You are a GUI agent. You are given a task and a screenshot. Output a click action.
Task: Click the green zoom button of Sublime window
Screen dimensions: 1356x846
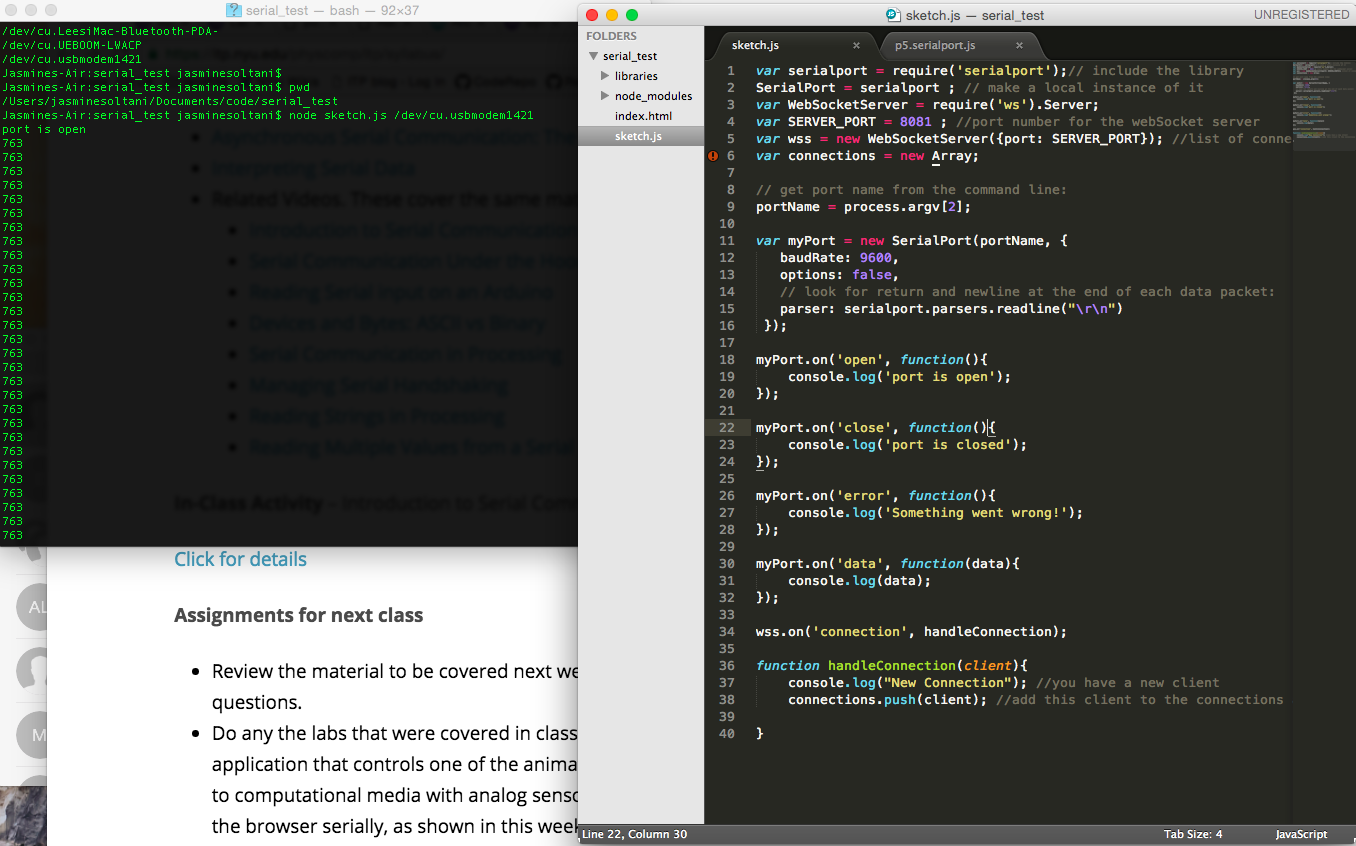631,15
